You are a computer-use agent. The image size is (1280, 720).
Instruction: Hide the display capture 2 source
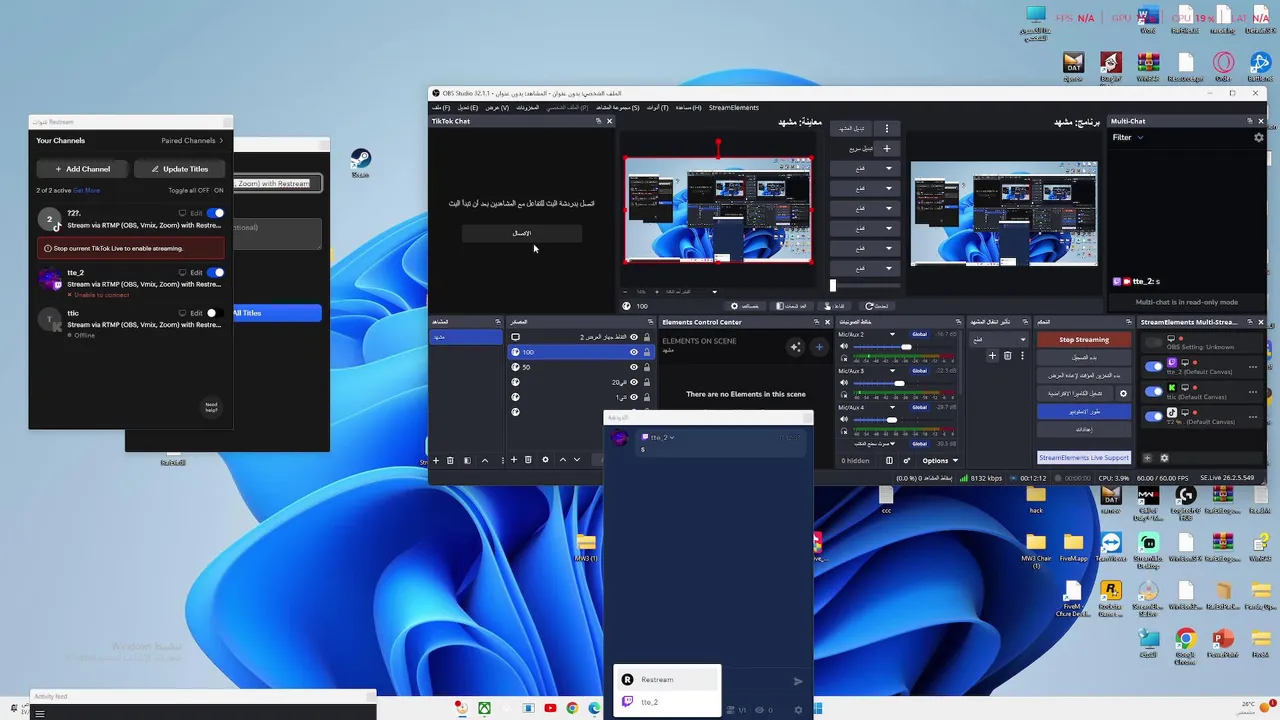coord(633,337)
